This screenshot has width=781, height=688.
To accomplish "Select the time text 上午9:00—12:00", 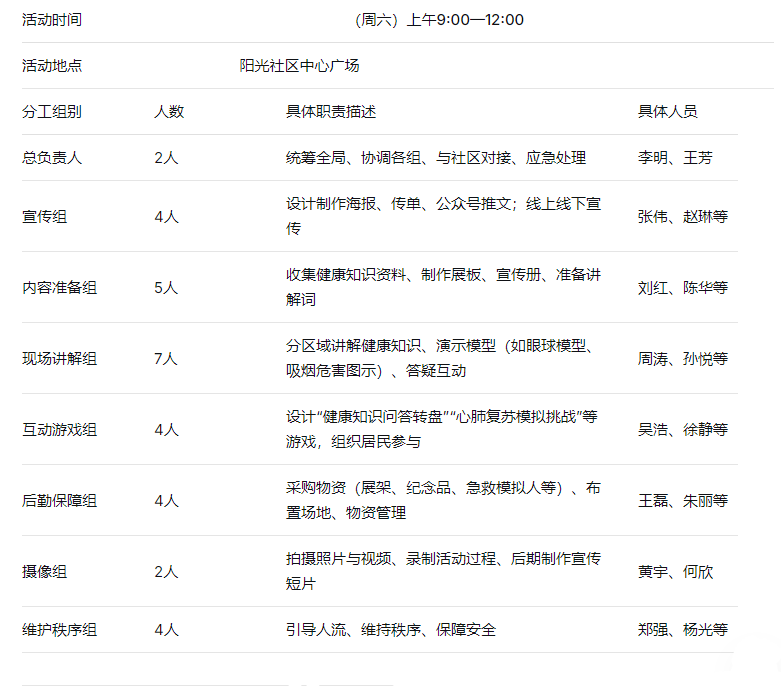I will [465, 20].
